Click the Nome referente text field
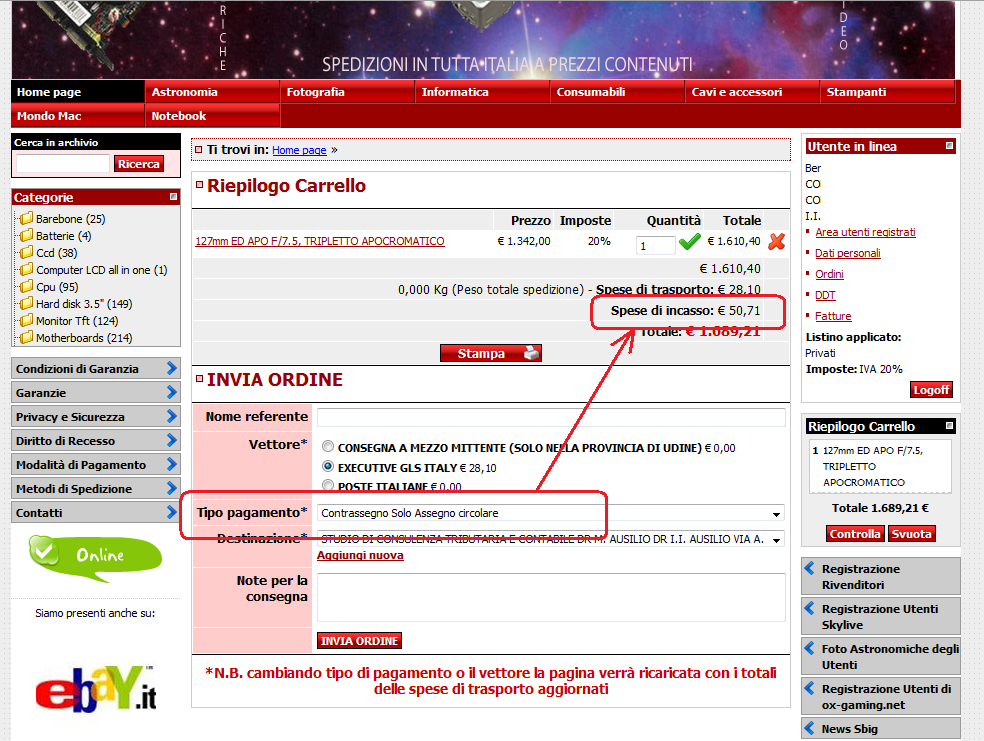Screen dimensions: 984x741 pos(551,417)
